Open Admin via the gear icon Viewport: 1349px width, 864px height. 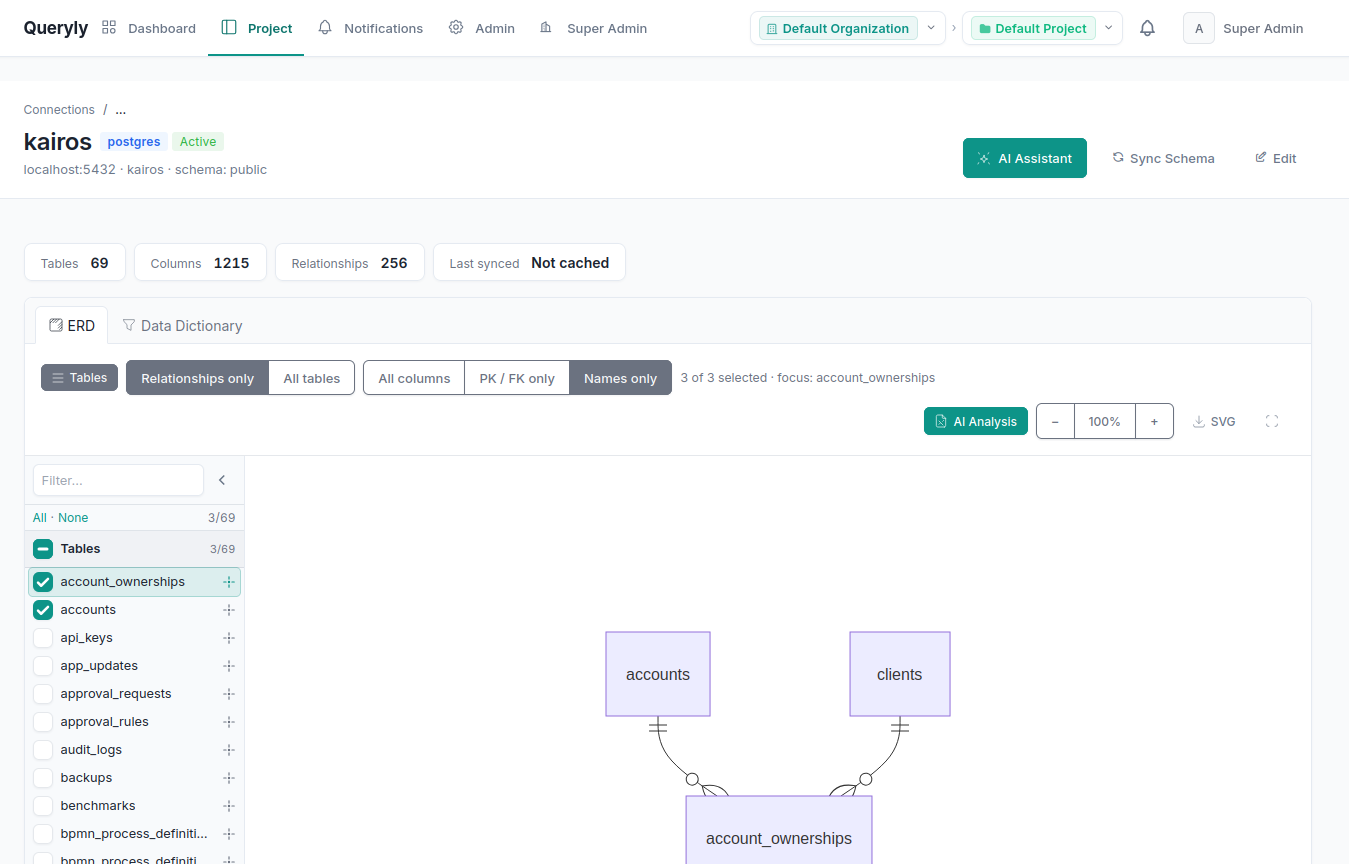456,28
